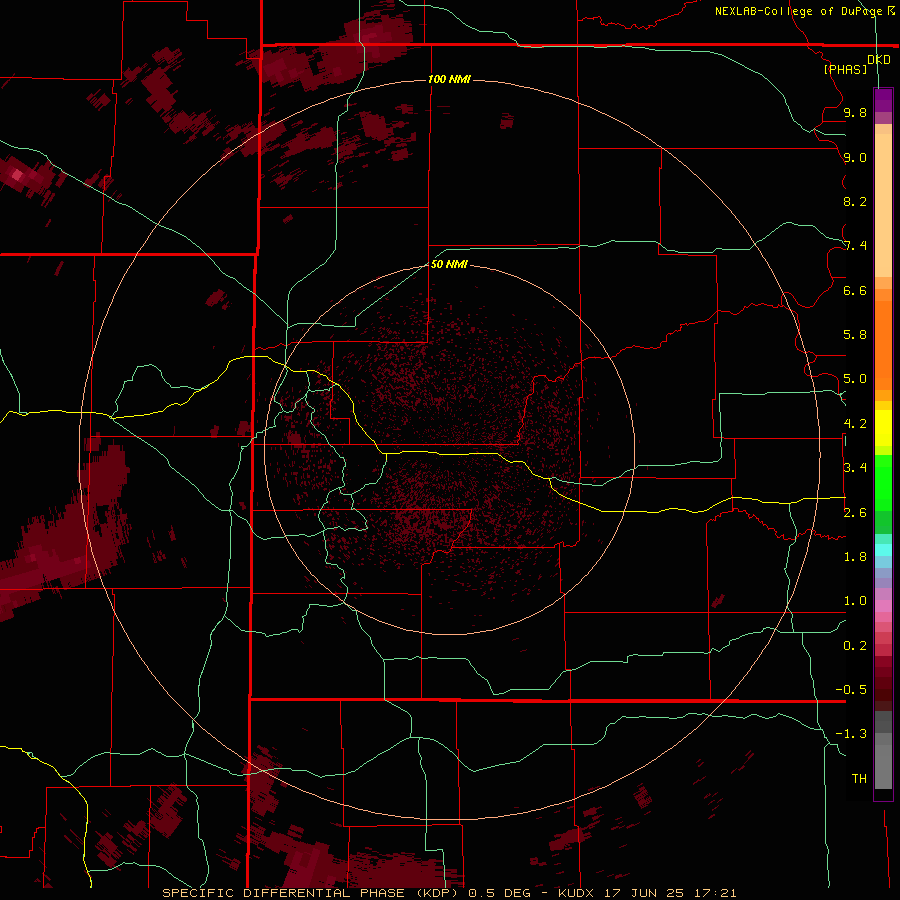Pick the cyan band beside 1.8

[x=883, y=550]
